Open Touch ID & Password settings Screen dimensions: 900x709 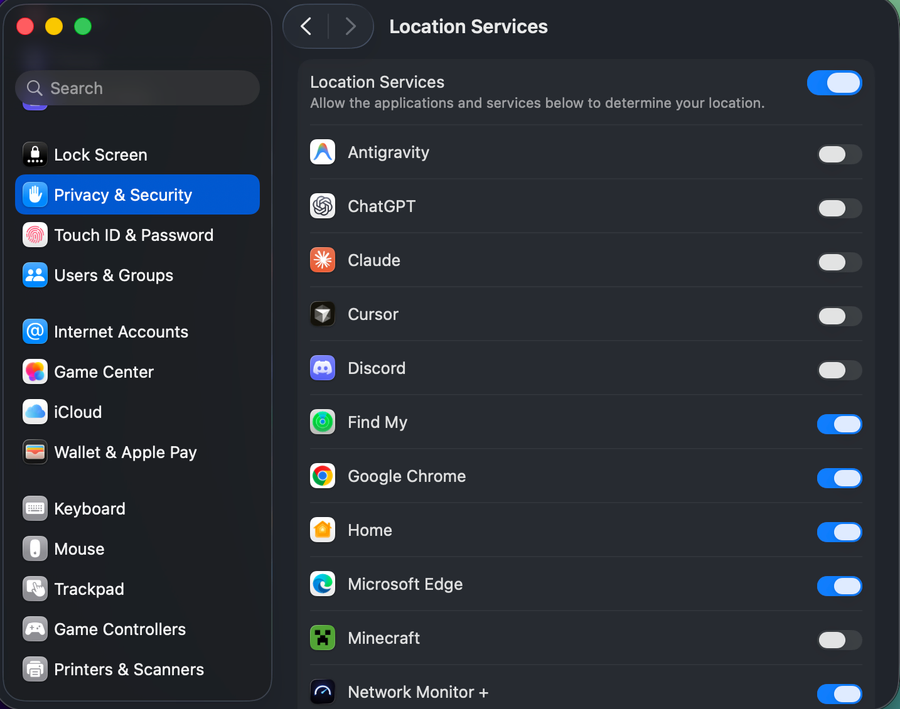tap(137, 235)
